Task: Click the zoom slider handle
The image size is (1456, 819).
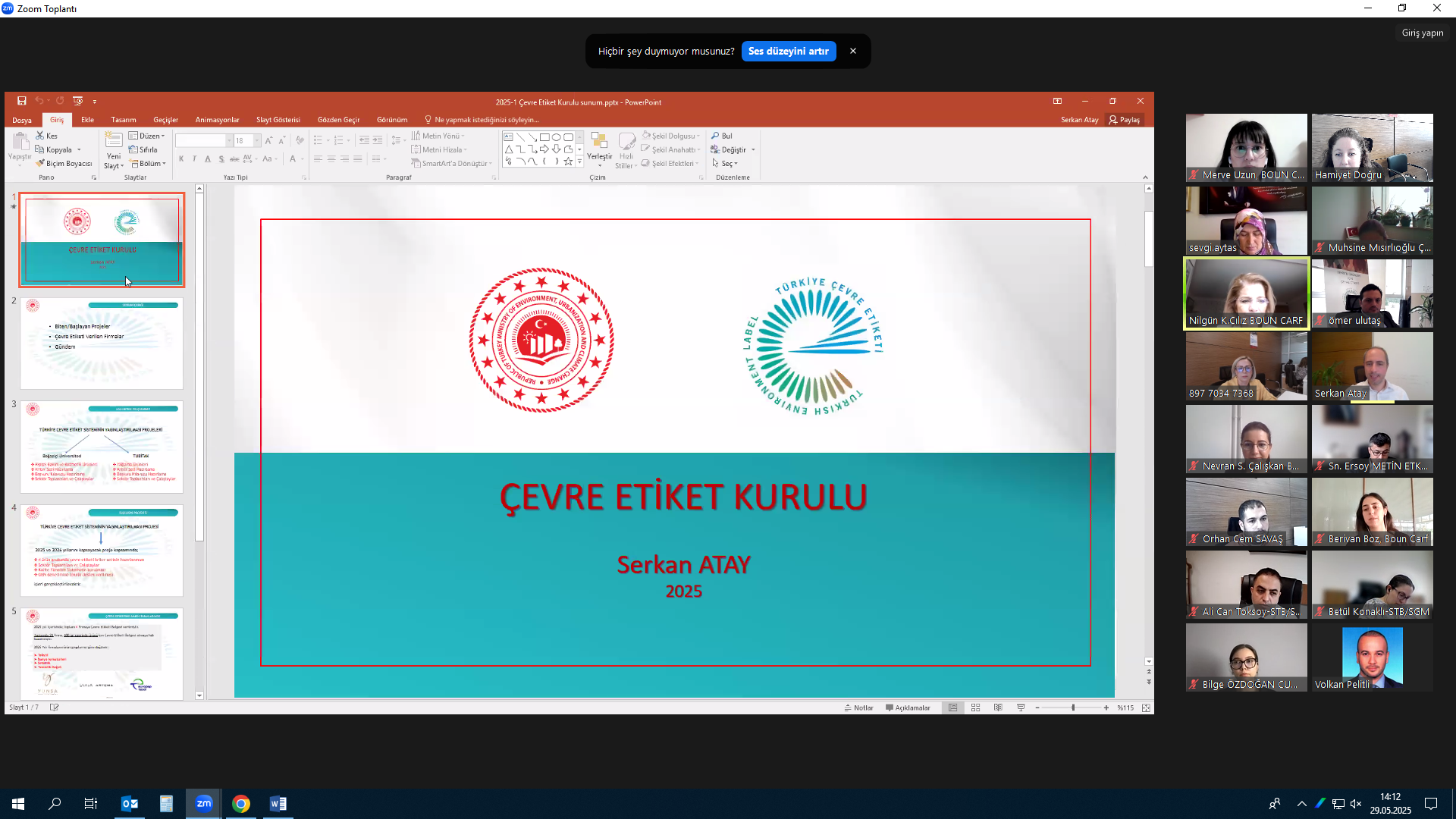Action: click(1073, 708)
